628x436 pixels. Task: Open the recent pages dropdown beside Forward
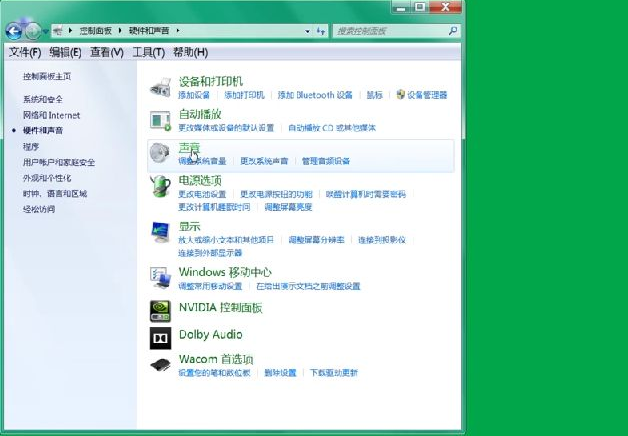(46, 31)
